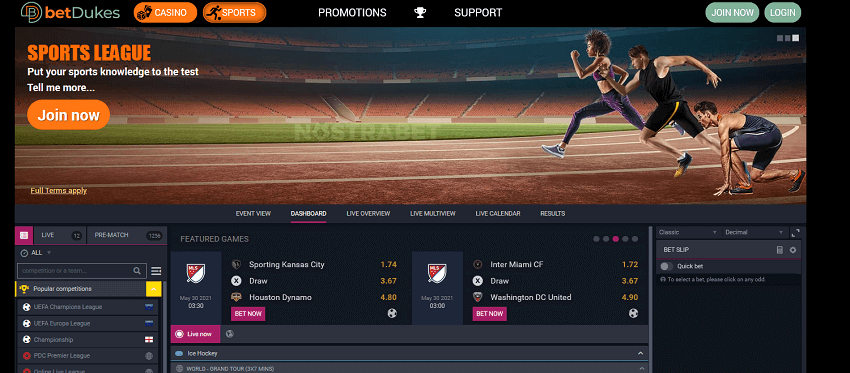Collapse the Popular competitions section
The width and height of the screenshot is (850, 373).
click(x=153, y=289)
